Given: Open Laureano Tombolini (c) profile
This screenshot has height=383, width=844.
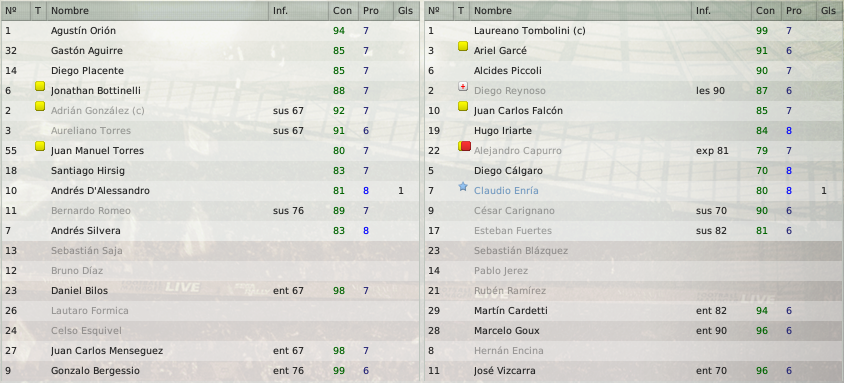Looking at the screenshot, I should (x=530, y=31).
